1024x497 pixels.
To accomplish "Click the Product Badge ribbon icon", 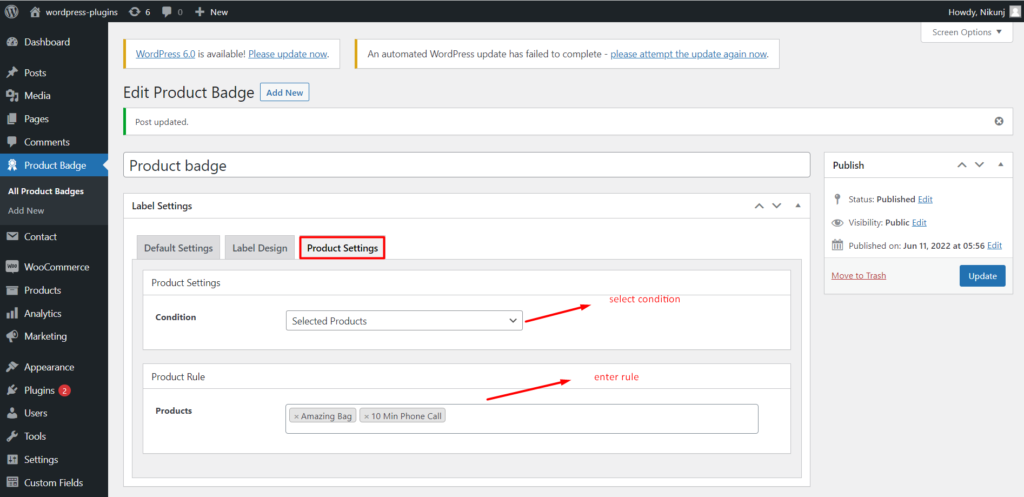I will (x=12, y=165).
